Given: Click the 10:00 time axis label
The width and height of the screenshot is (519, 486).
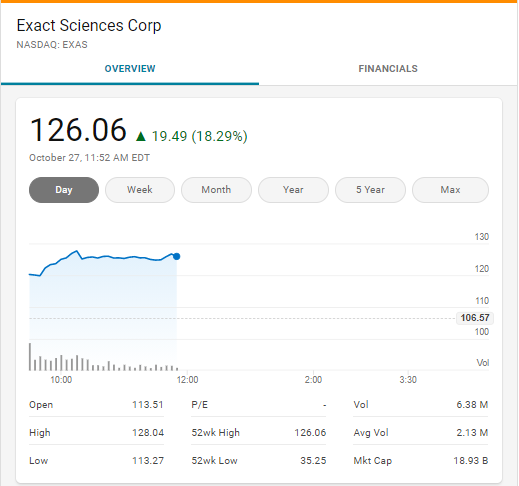Looking at the screenshot, I should tap(61, 380).
